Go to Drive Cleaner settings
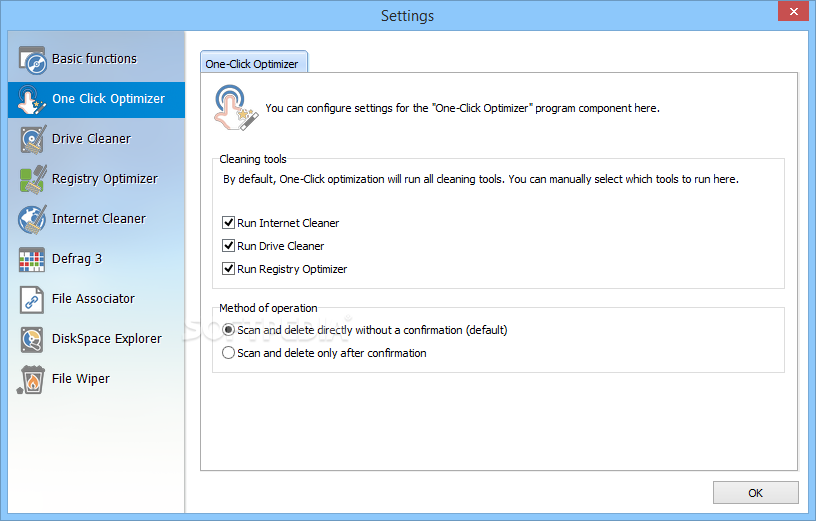This screenshot has height=521, width=816. (x=96, y=139)
